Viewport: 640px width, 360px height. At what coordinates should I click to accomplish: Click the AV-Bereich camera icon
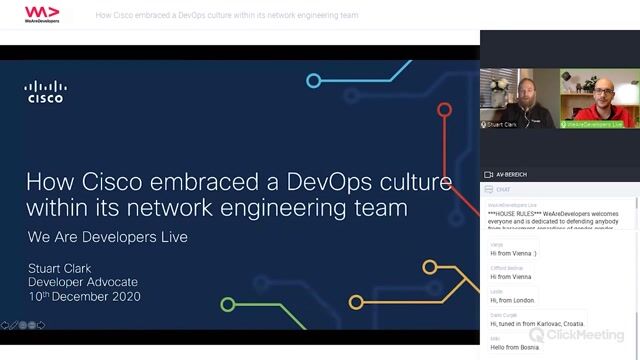coord(488,175)
